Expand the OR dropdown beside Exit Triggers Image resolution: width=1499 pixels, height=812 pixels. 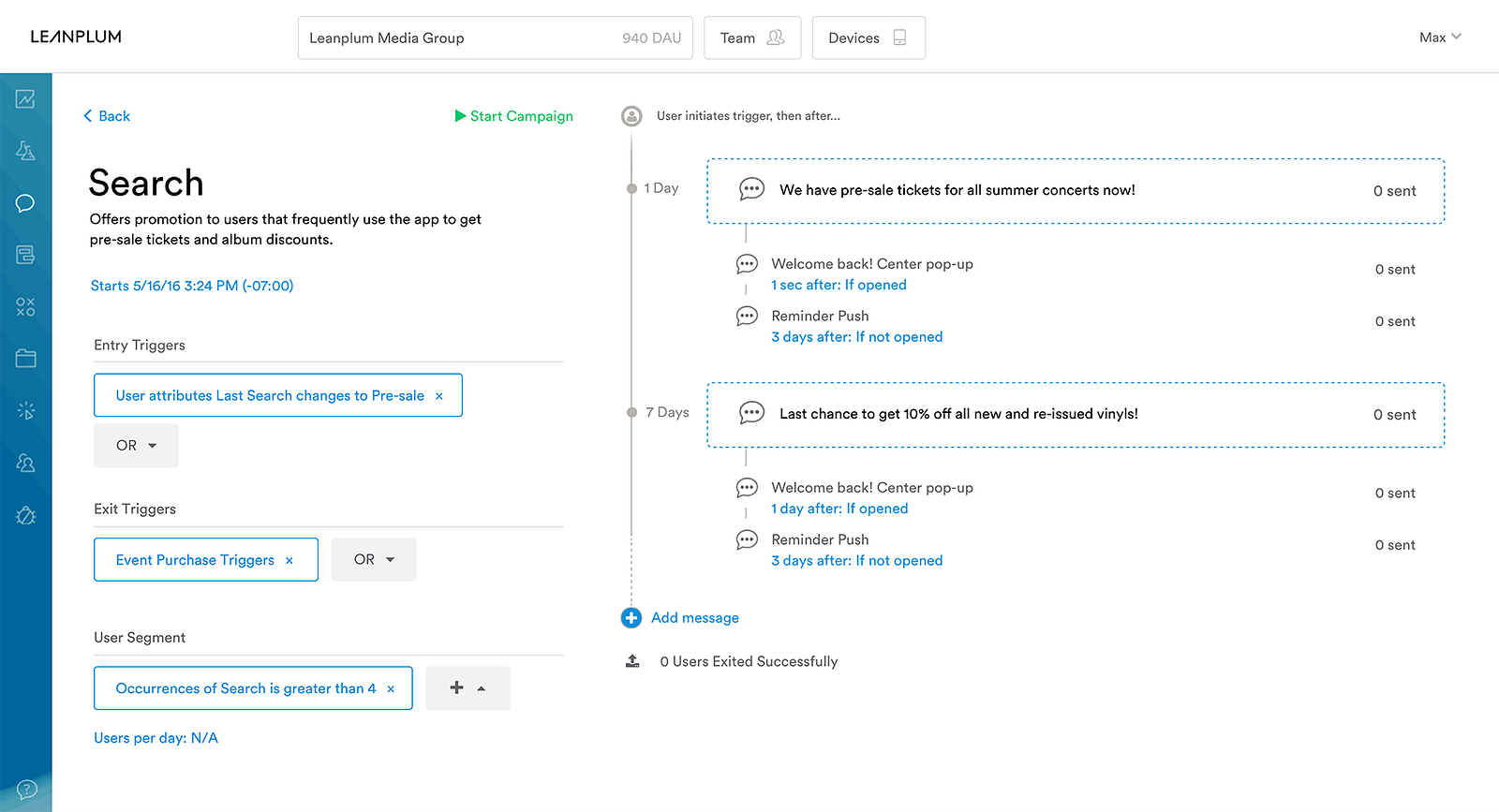(374, 560)
